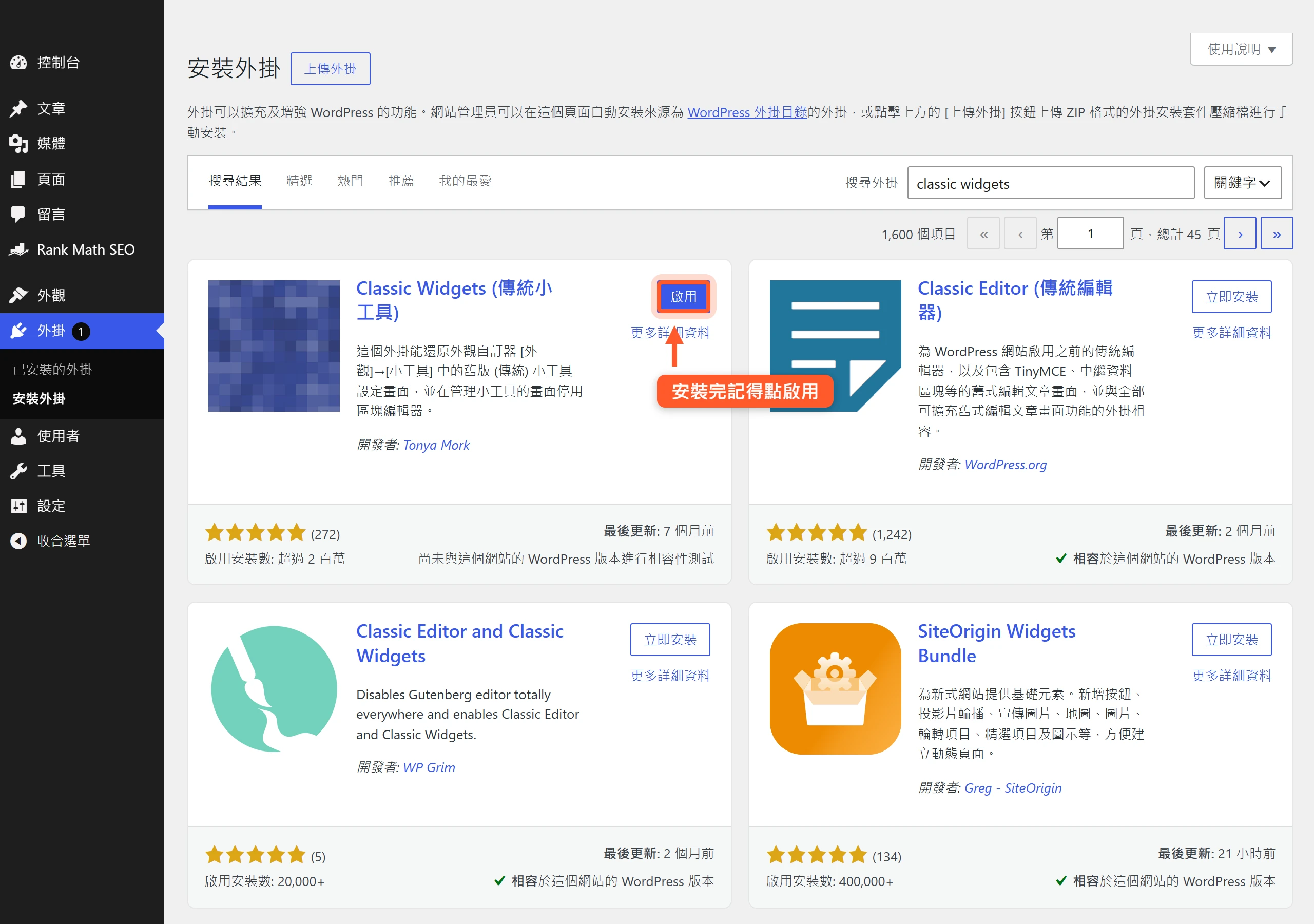
Task: Open Classic Editor and Classic Widgets icon
Action: click(x=274, y=689)
